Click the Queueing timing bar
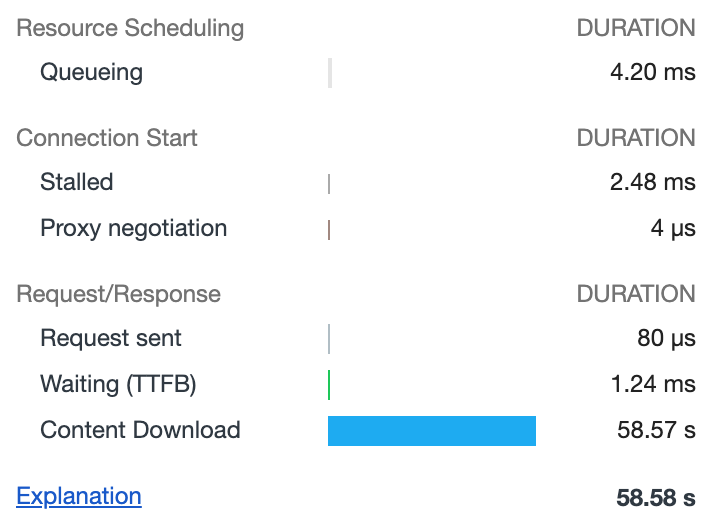720x526 pixels. (330, 73)
